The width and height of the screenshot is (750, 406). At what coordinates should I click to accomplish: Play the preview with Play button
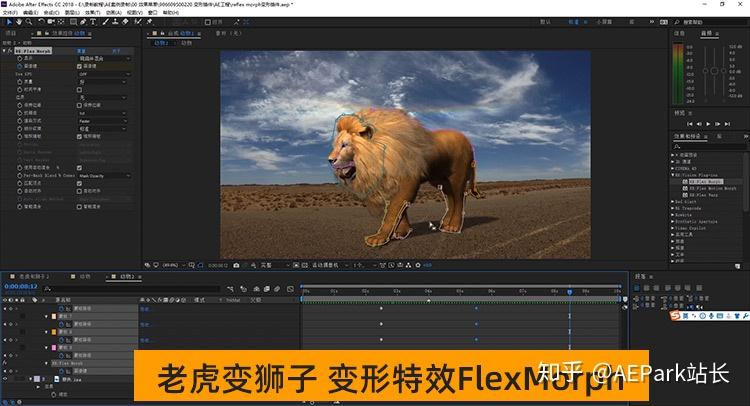pos(708,124)
